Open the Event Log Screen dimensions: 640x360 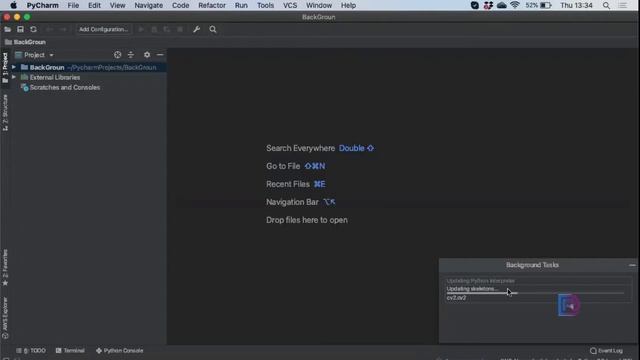[606, 351]
